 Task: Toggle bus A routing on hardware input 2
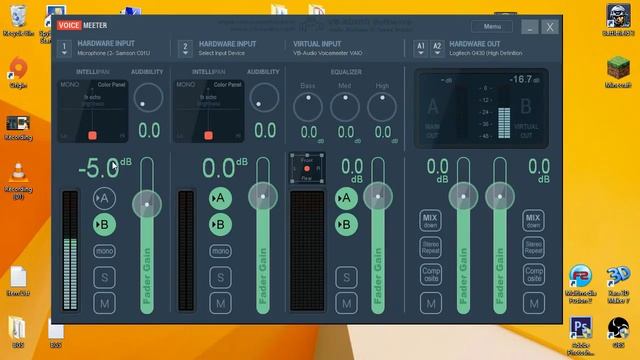click(220, 198)
